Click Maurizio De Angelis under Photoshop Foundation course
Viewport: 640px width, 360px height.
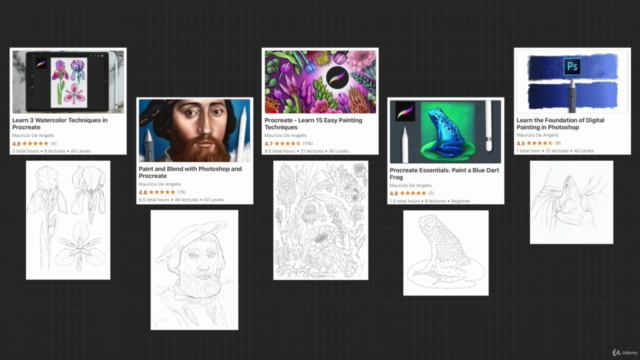(x=538, y=135)
